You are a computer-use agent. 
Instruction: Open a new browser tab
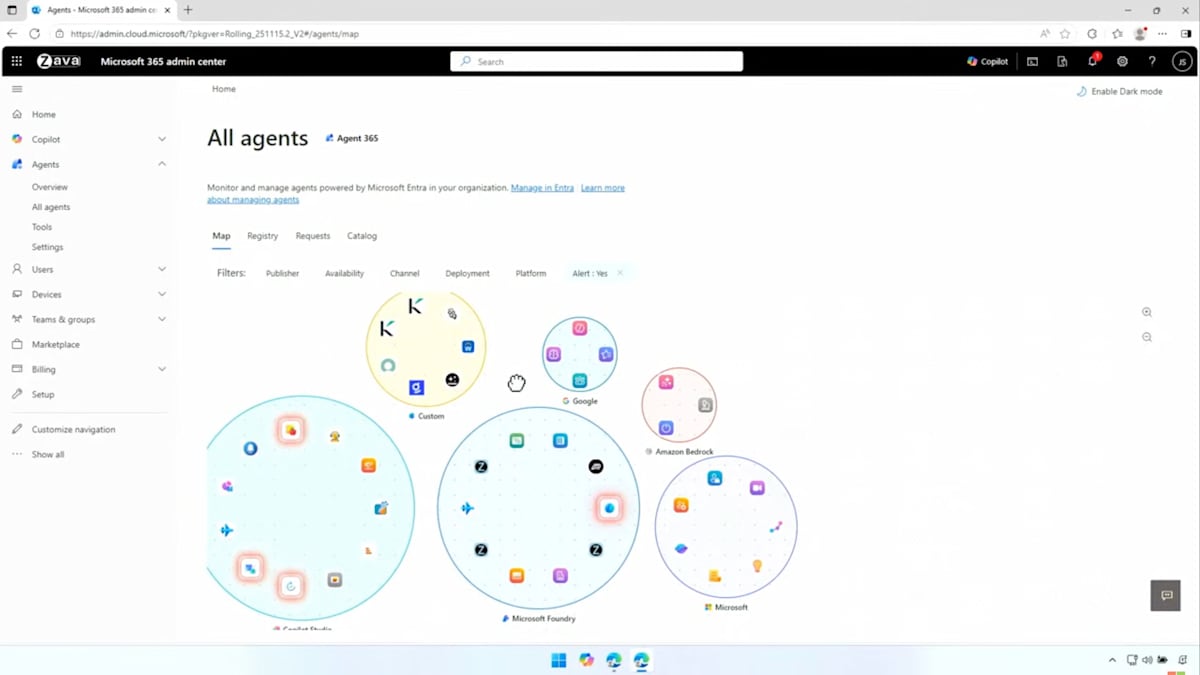tap(188, 10)
